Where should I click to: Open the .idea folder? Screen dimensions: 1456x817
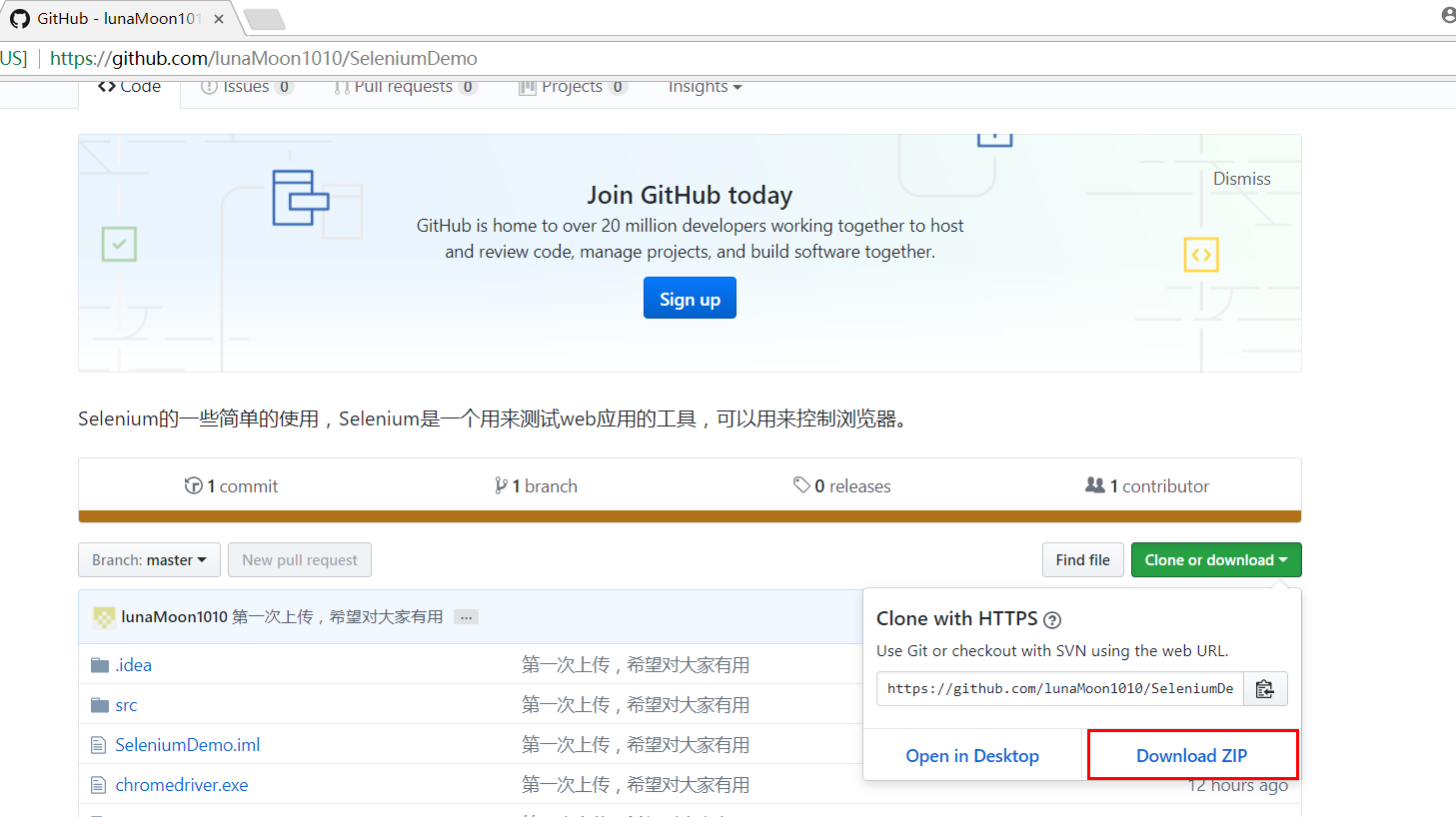tap(134, 665)
